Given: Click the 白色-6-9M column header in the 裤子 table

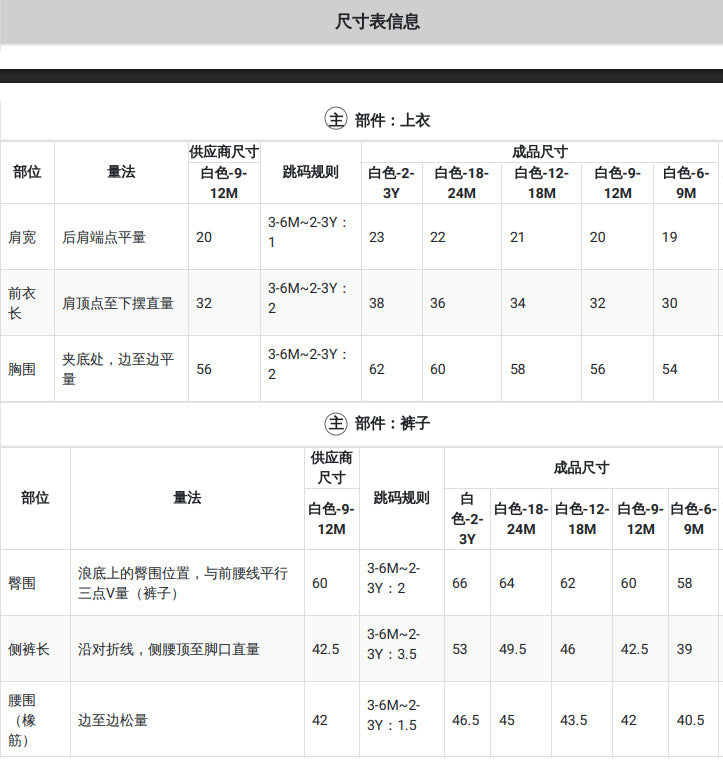Looking at the screenshot, I should pos(693,519).
